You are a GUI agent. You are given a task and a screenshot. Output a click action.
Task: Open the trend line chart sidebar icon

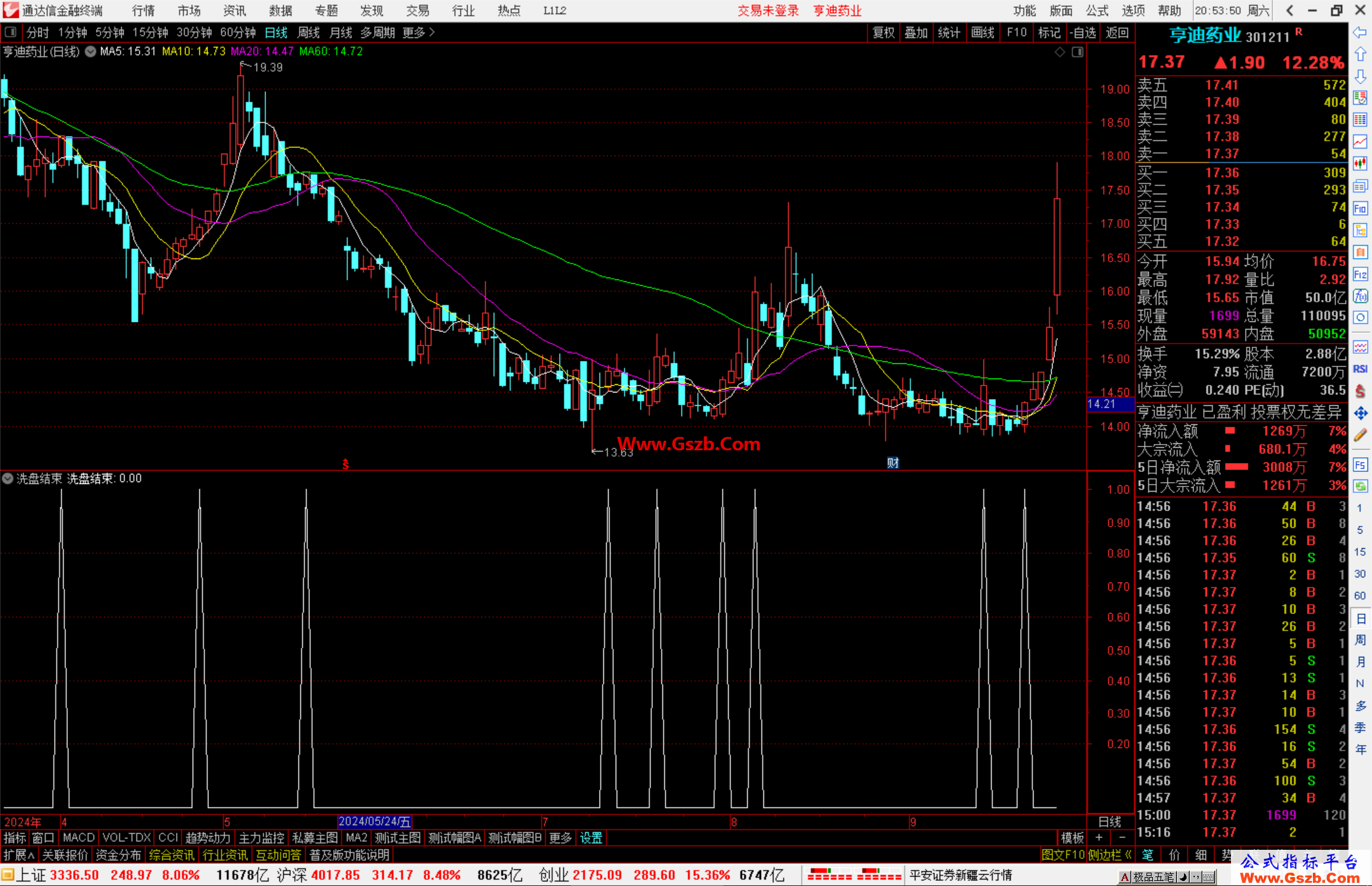[1360, 142]
